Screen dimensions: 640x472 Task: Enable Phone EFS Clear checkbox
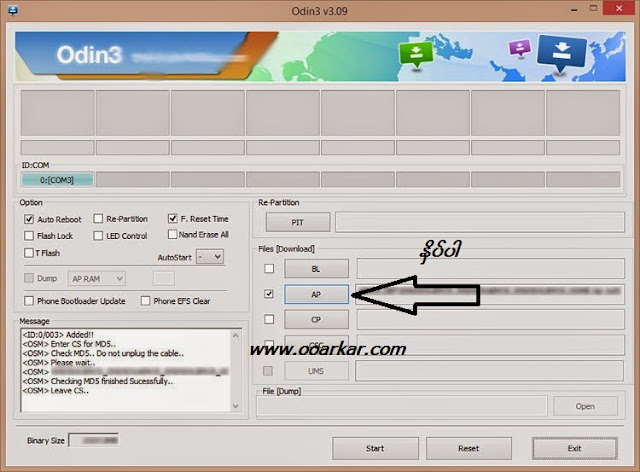click(145, 301)
